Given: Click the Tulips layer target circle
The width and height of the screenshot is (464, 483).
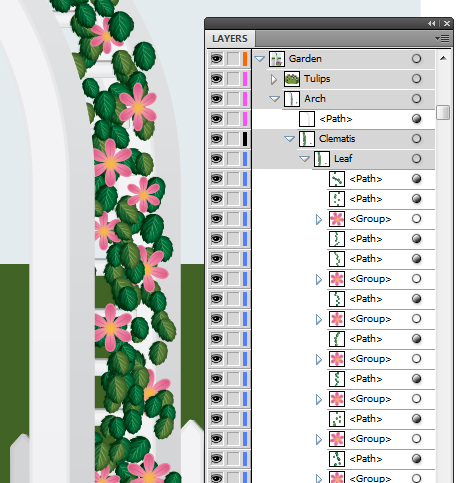Looking at the screenshot, I should point(416,79).
